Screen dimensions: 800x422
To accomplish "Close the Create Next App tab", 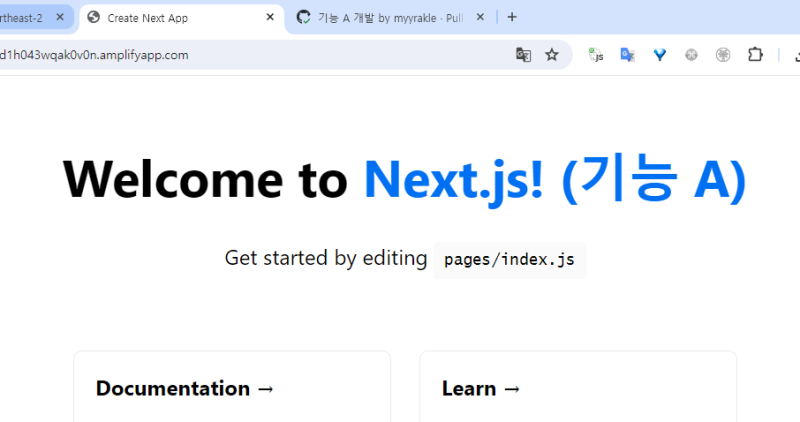I will coord(270,18).
